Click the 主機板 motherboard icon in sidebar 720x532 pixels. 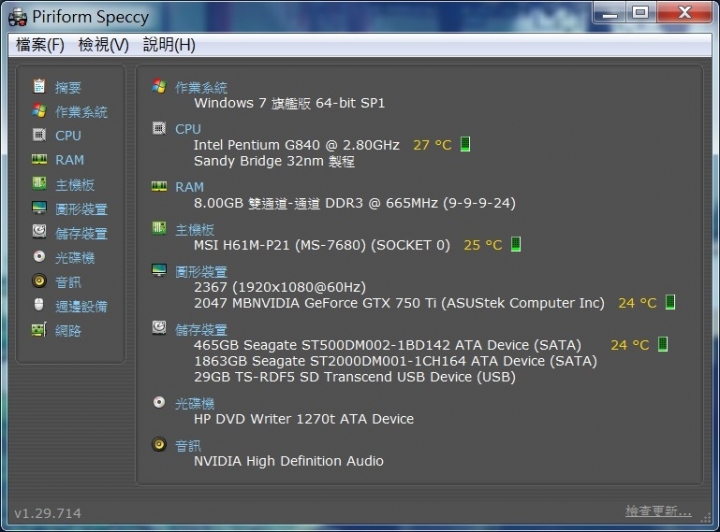coord(39,184)
